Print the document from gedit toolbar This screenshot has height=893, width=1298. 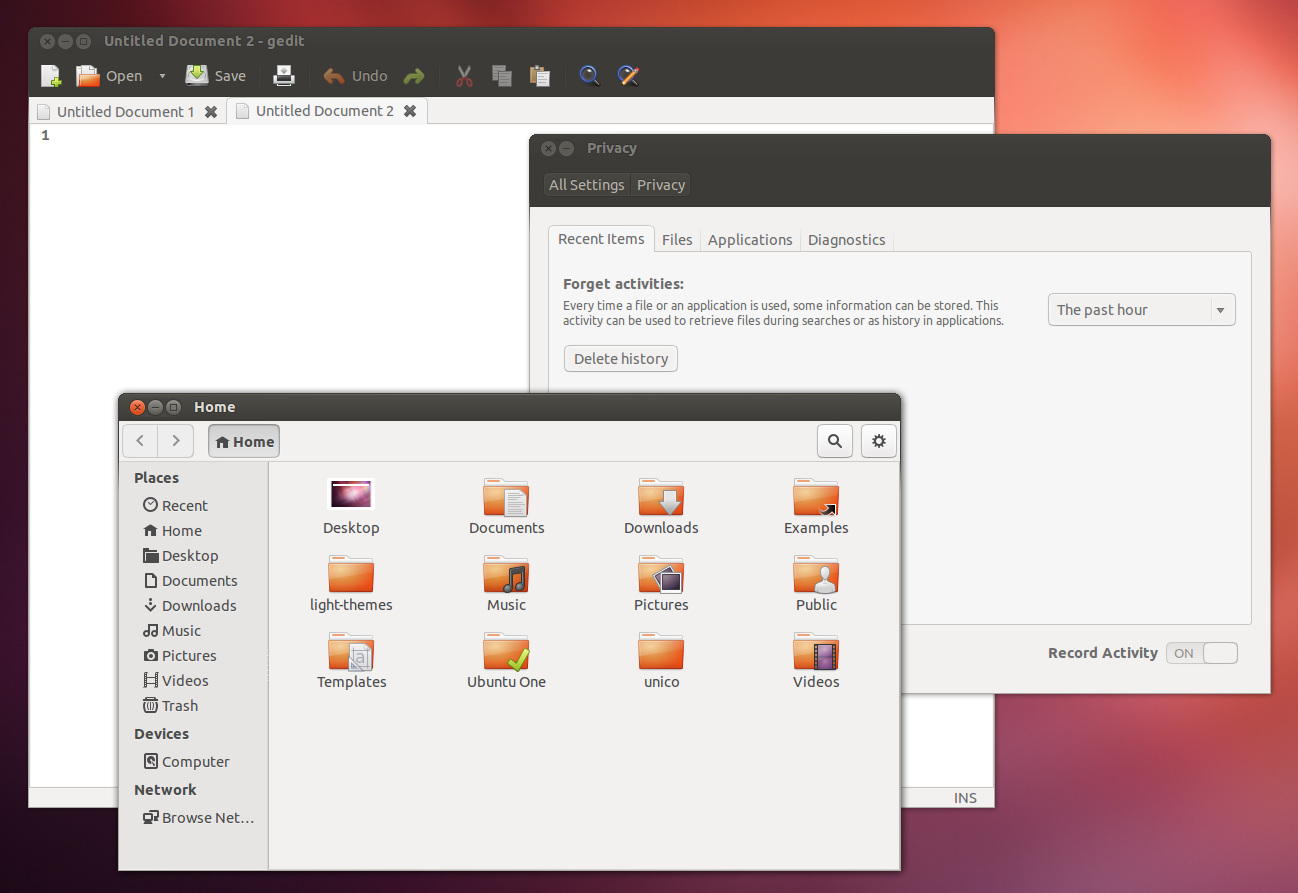point(284,76)
